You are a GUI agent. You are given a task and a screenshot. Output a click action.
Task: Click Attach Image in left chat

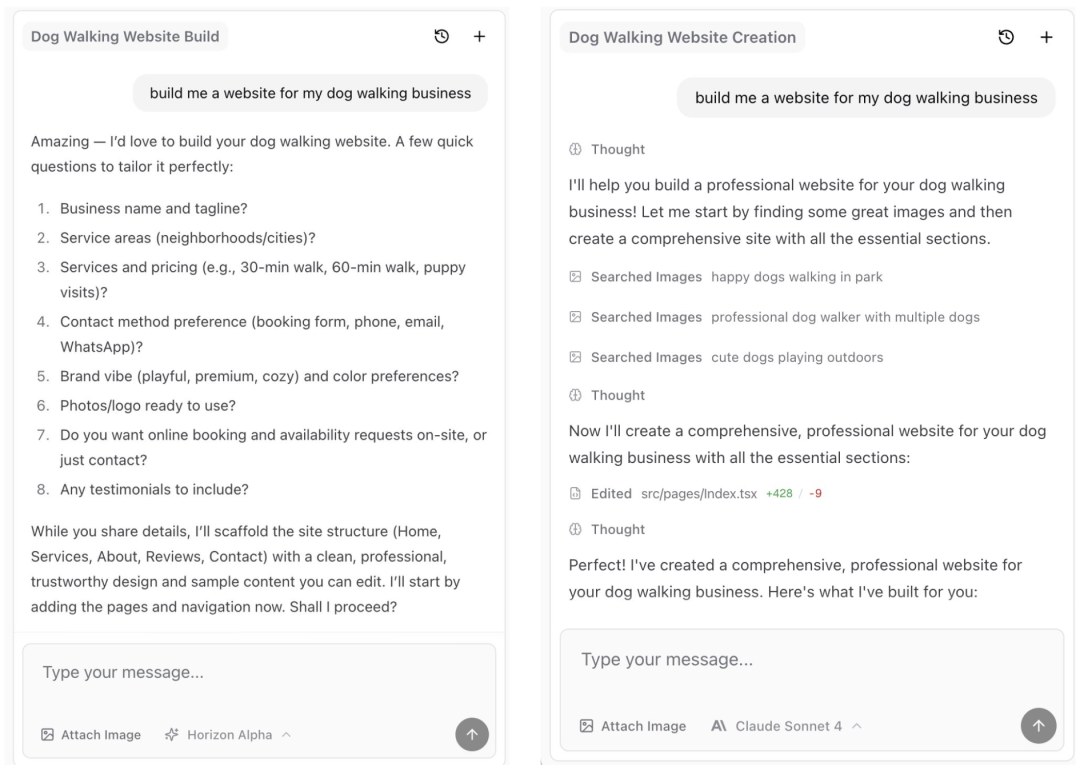91,735
